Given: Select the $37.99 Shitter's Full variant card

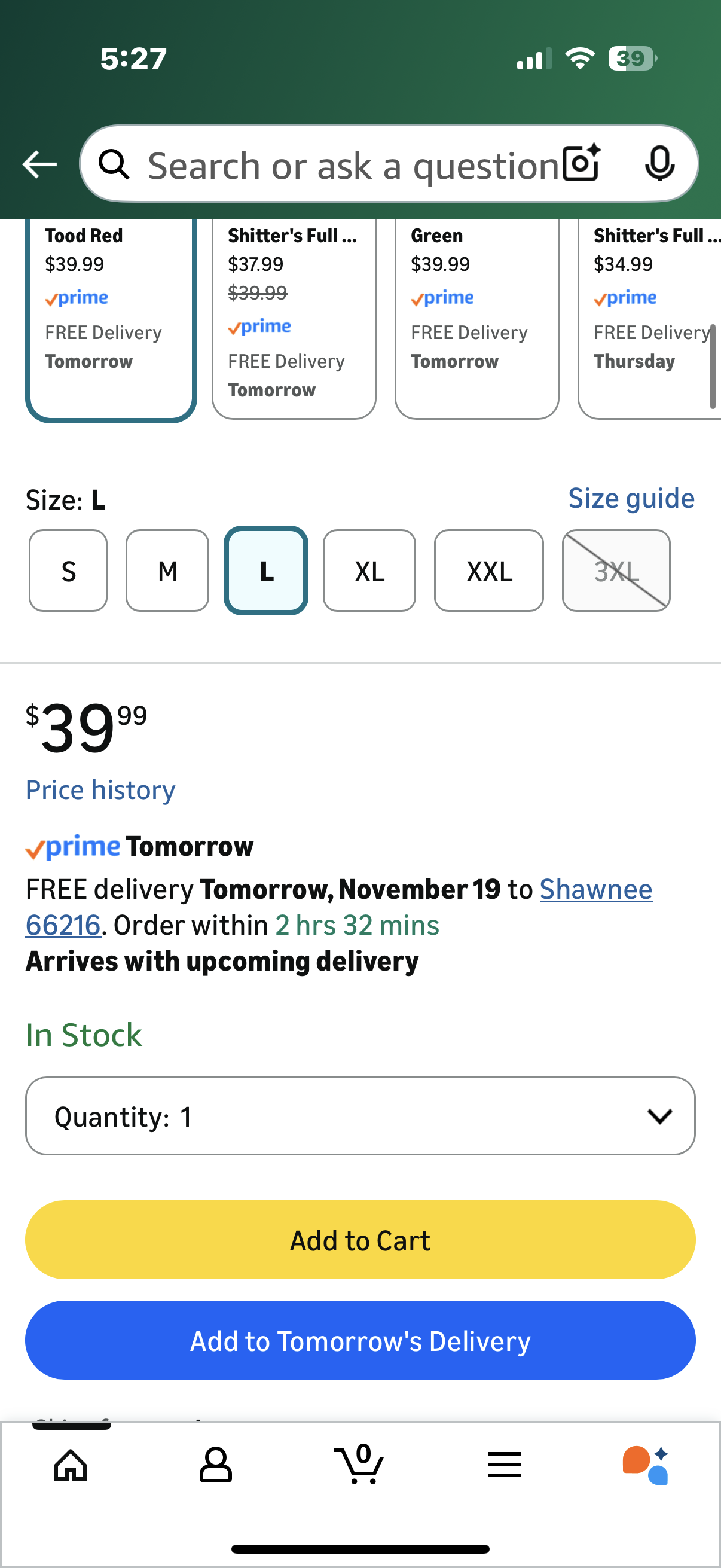Looking at the screenshot, I should click(294, 316).
